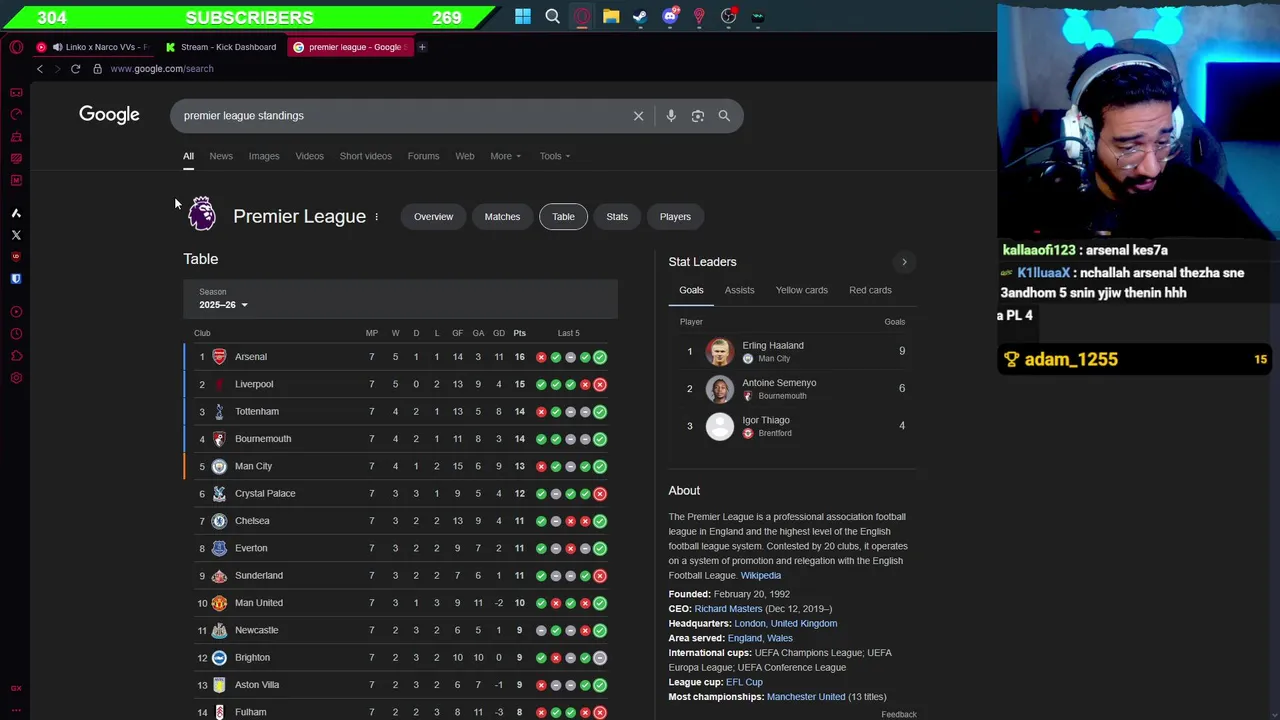Select the Short videos filter

click(365, 156)
